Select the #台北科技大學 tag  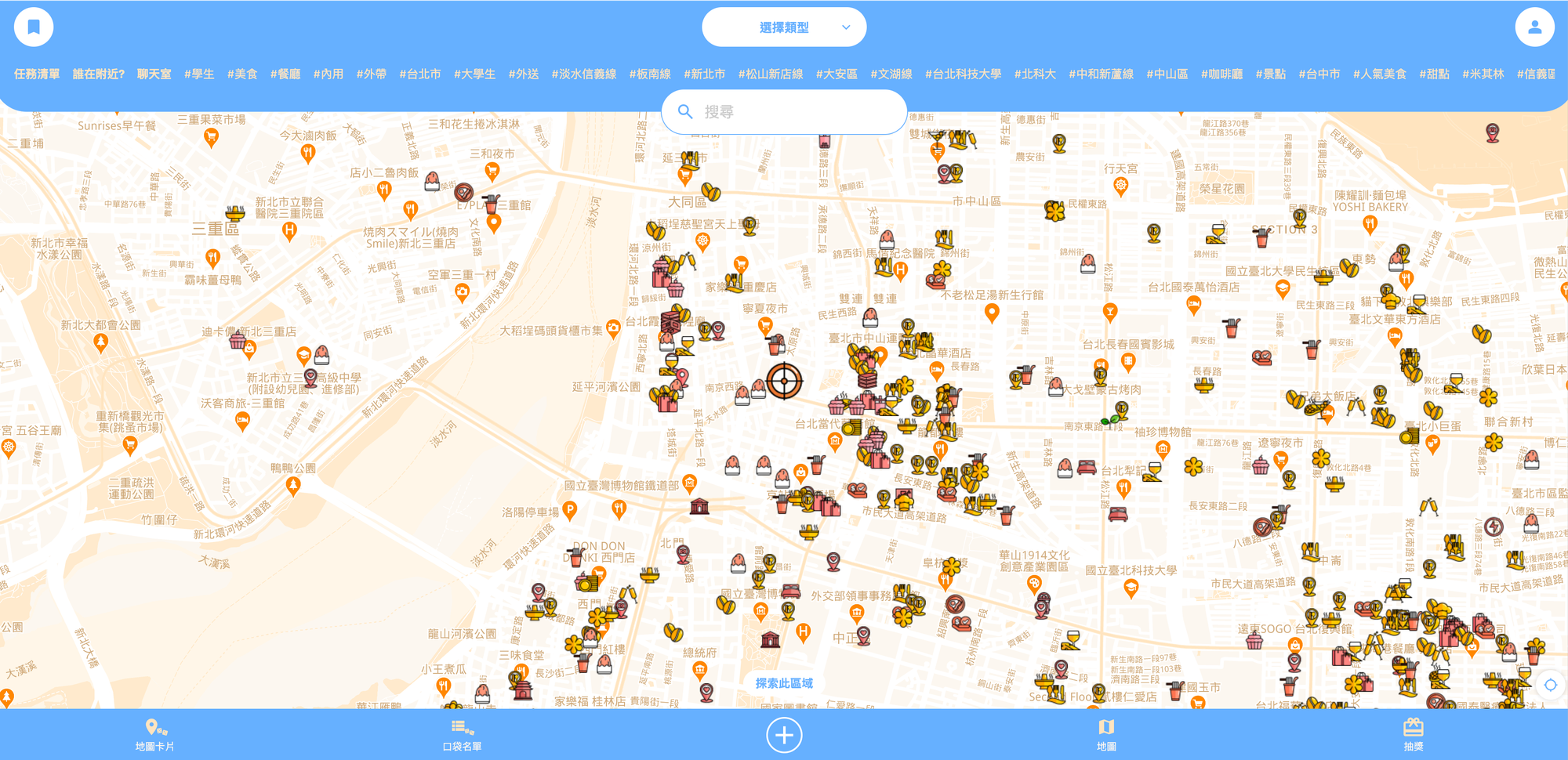[964, 74]
